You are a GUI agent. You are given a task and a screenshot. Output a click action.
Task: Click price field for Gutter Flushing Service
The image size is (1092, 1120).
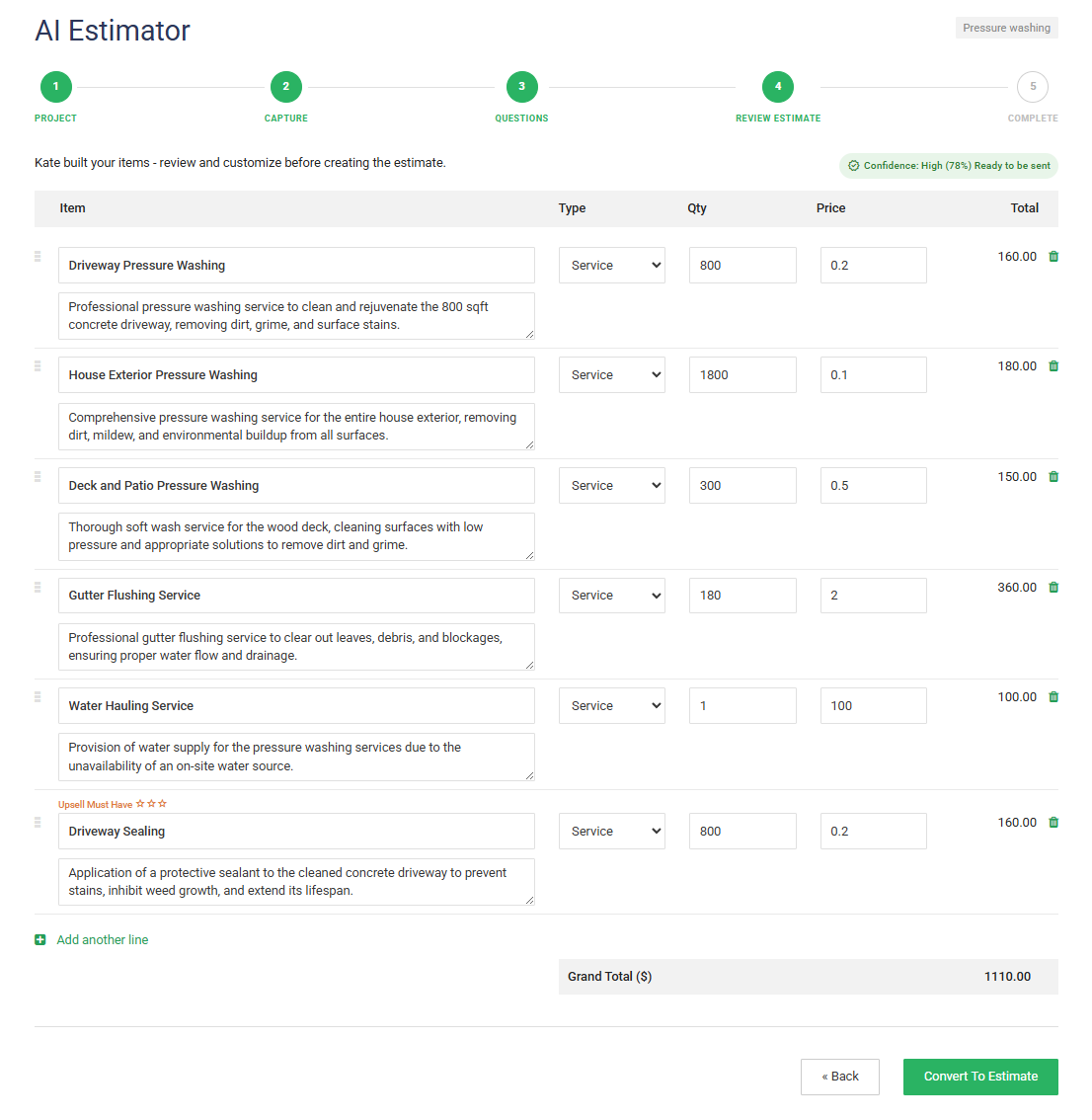873,596
